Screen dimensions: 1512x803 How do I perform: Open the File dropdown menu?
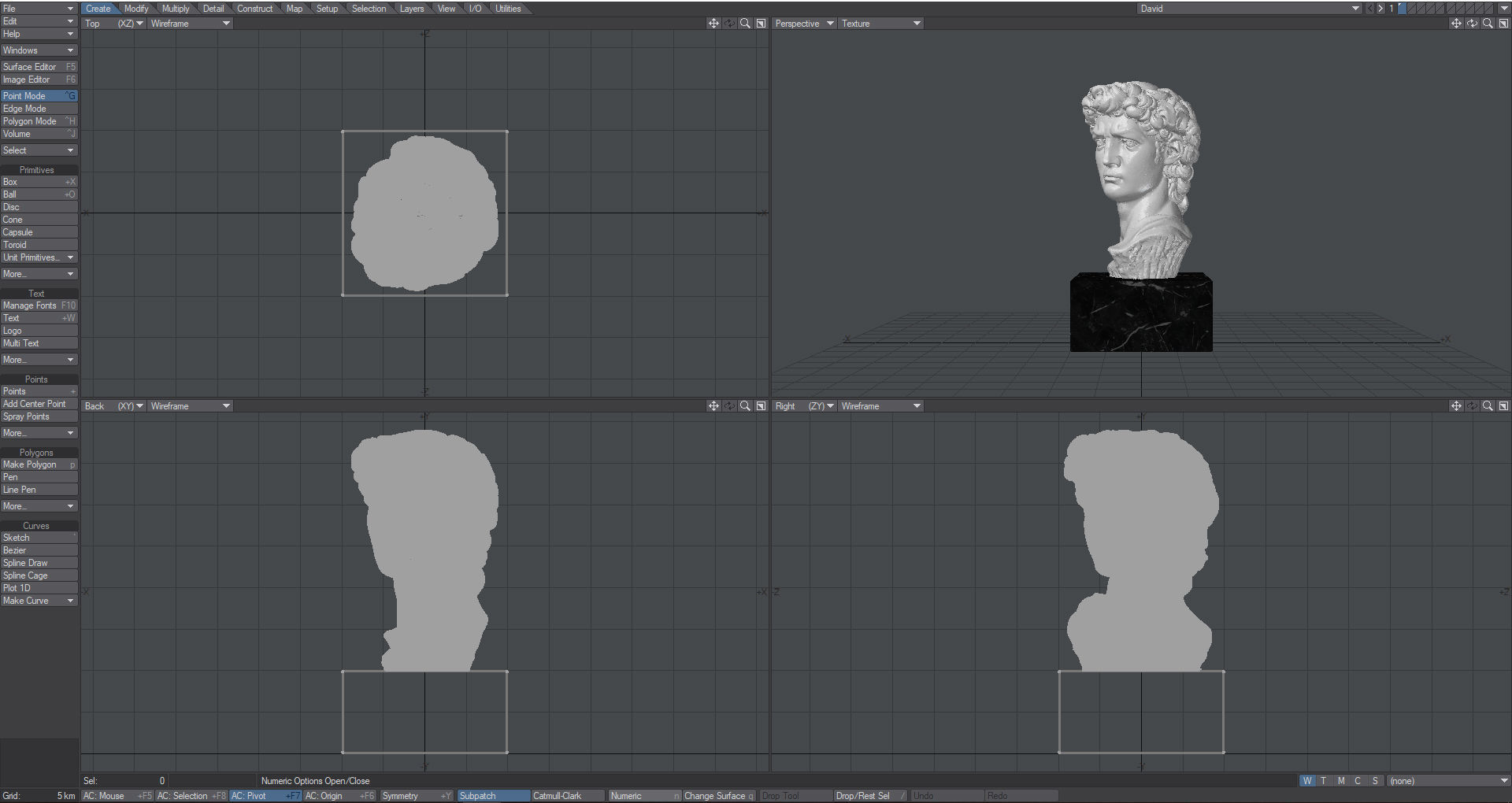(x=39, y=9)
